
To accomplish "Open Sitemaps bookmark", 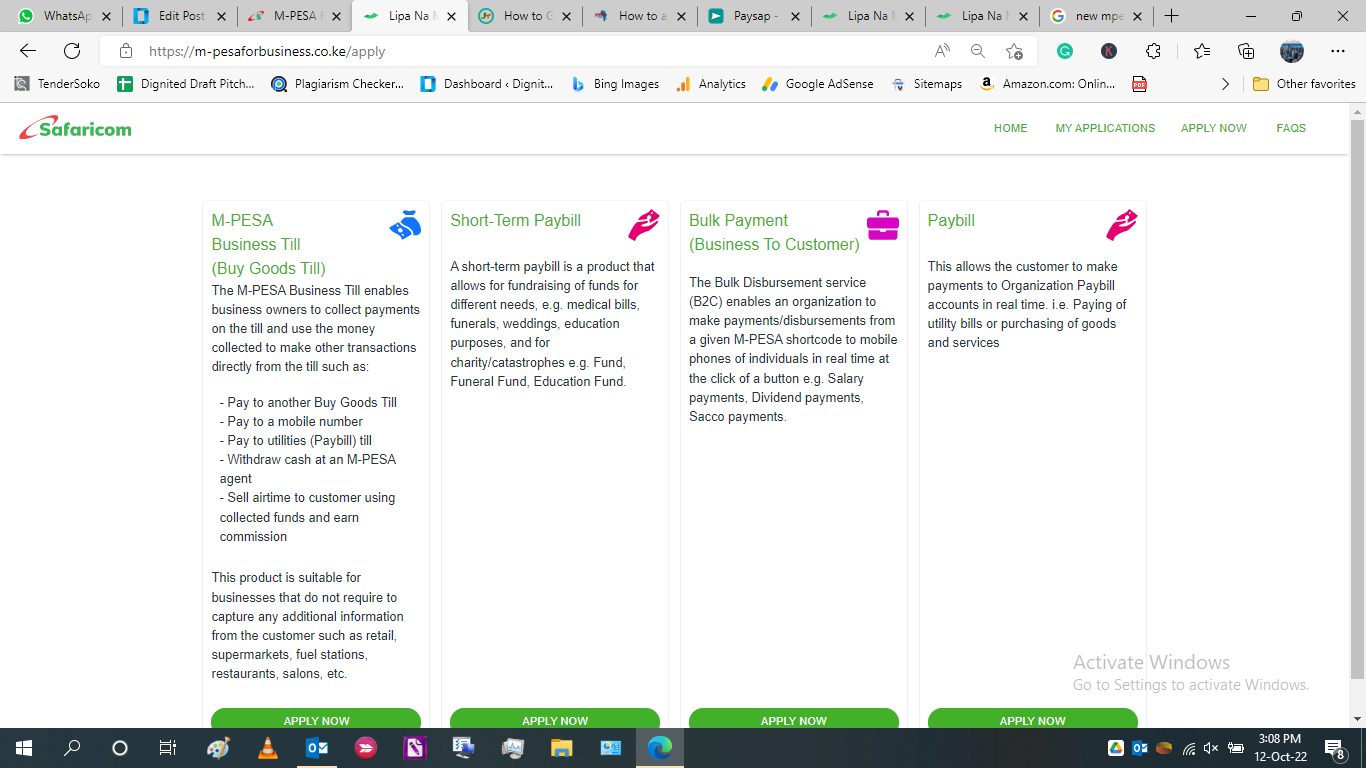I will [x=927, y=84].
